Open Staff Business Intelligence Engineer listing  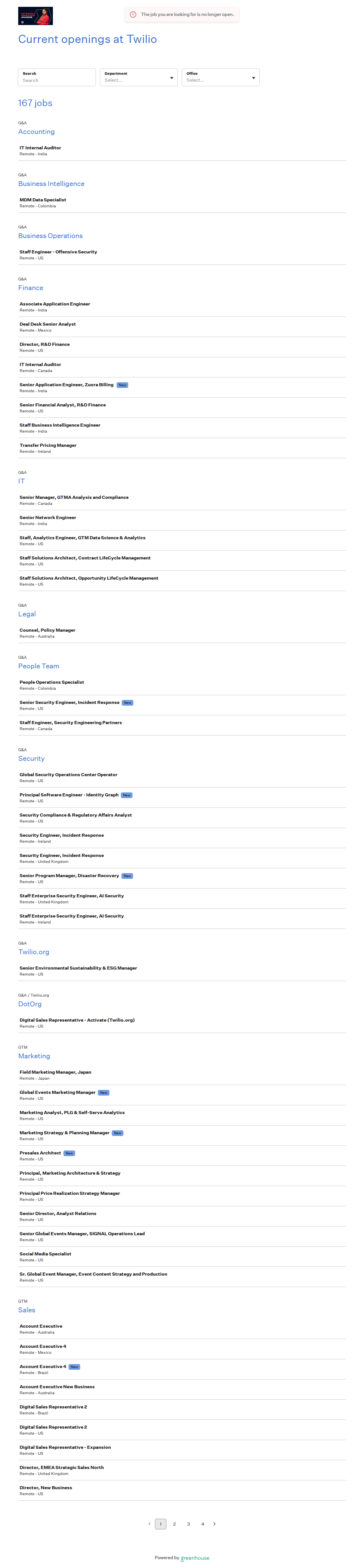click(182, 428)
